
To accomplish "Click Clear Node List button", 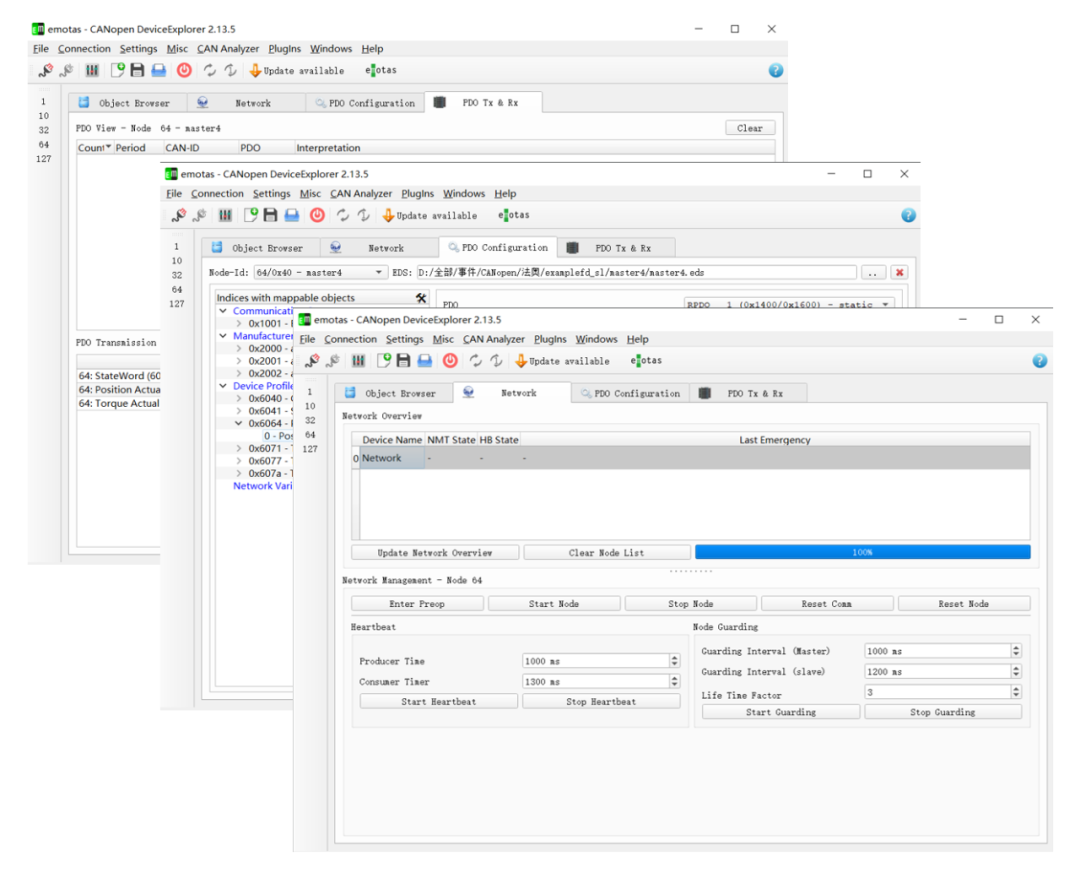I will point(607,553).
